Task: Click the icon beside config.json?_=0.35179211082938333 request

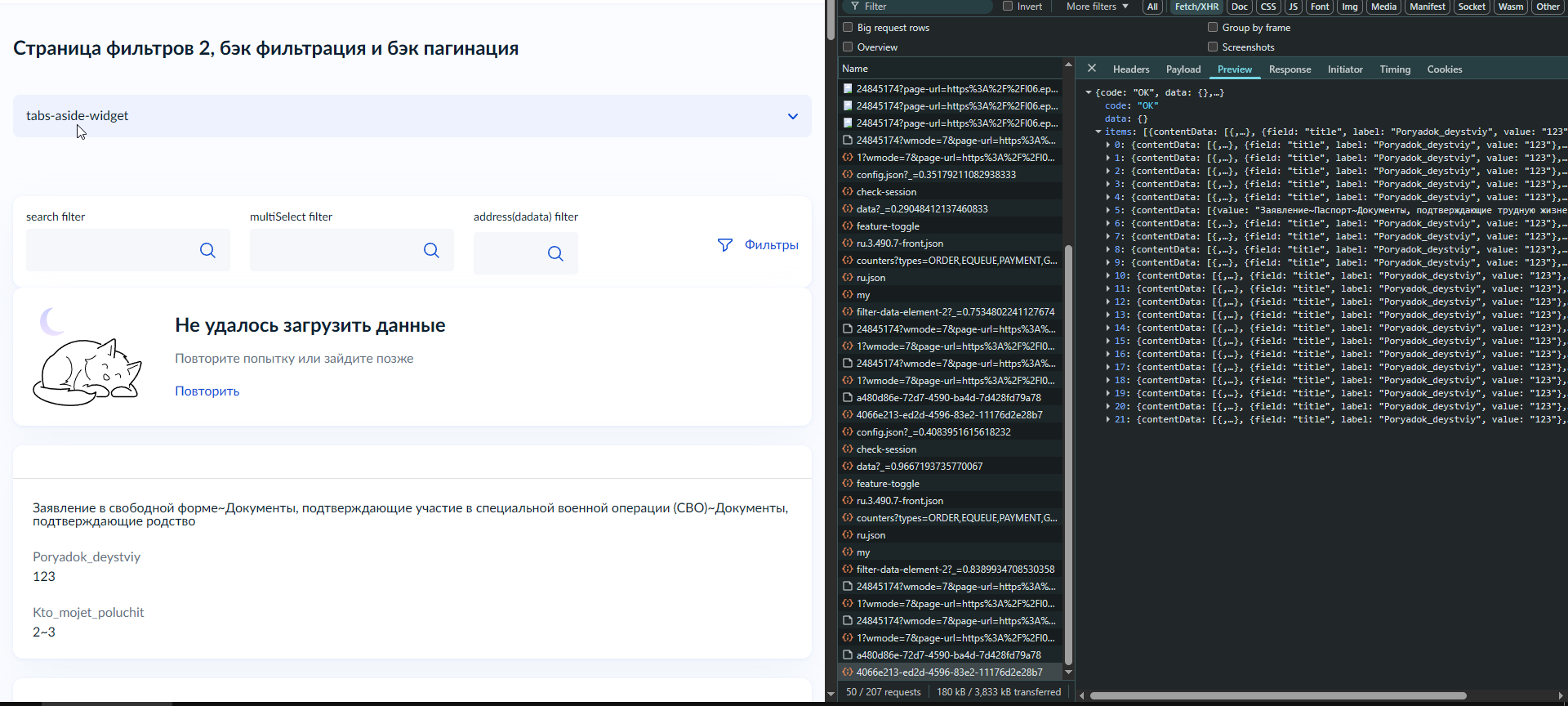Action: 848,175
